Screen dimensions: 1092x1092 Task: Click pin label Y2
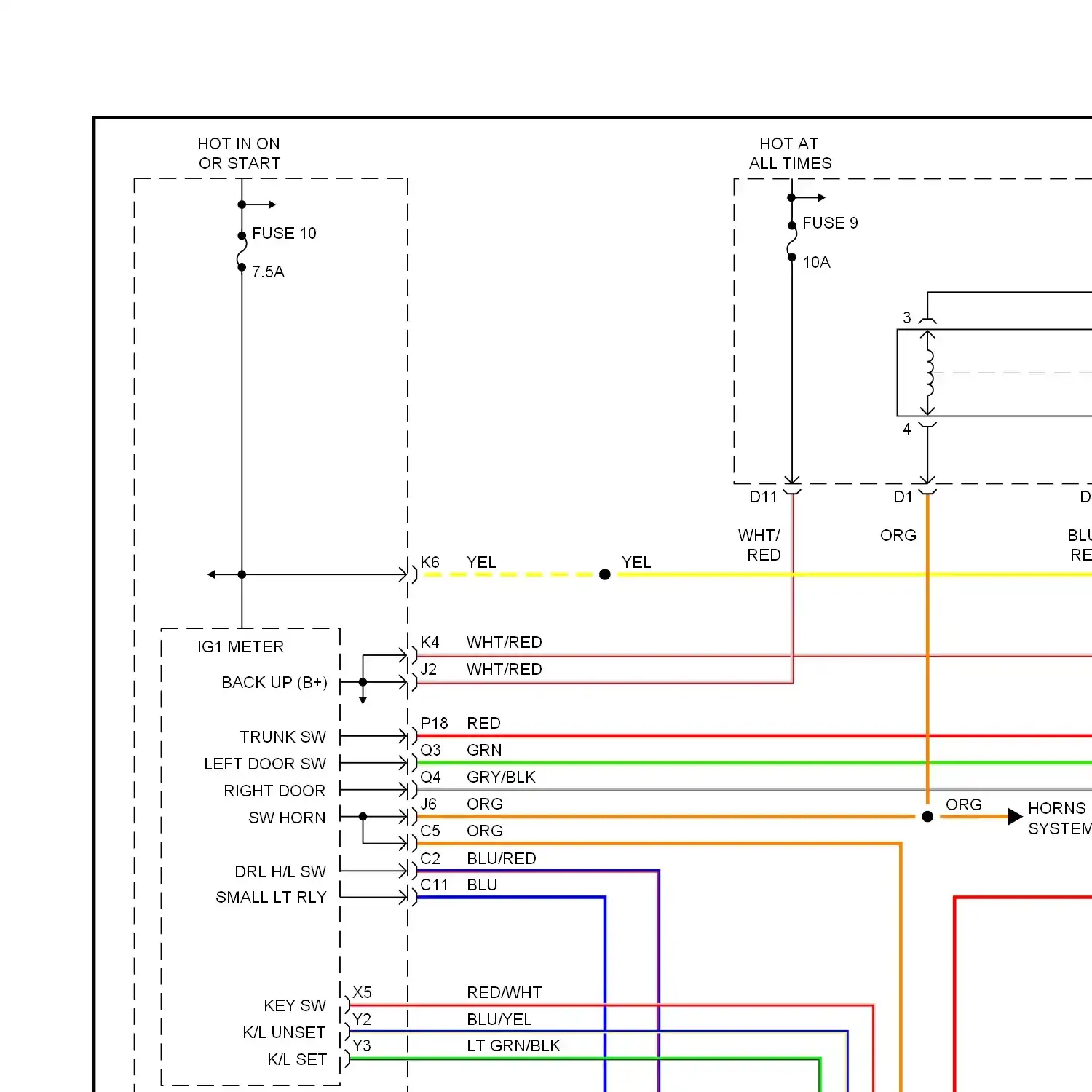[362, 1019]
